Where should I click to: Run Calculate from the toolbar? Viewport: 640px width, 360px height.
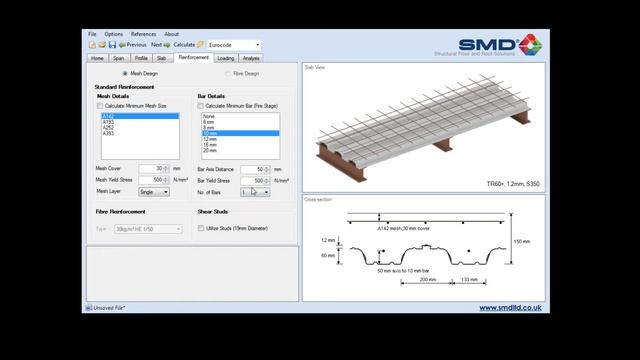click(189, 45)
